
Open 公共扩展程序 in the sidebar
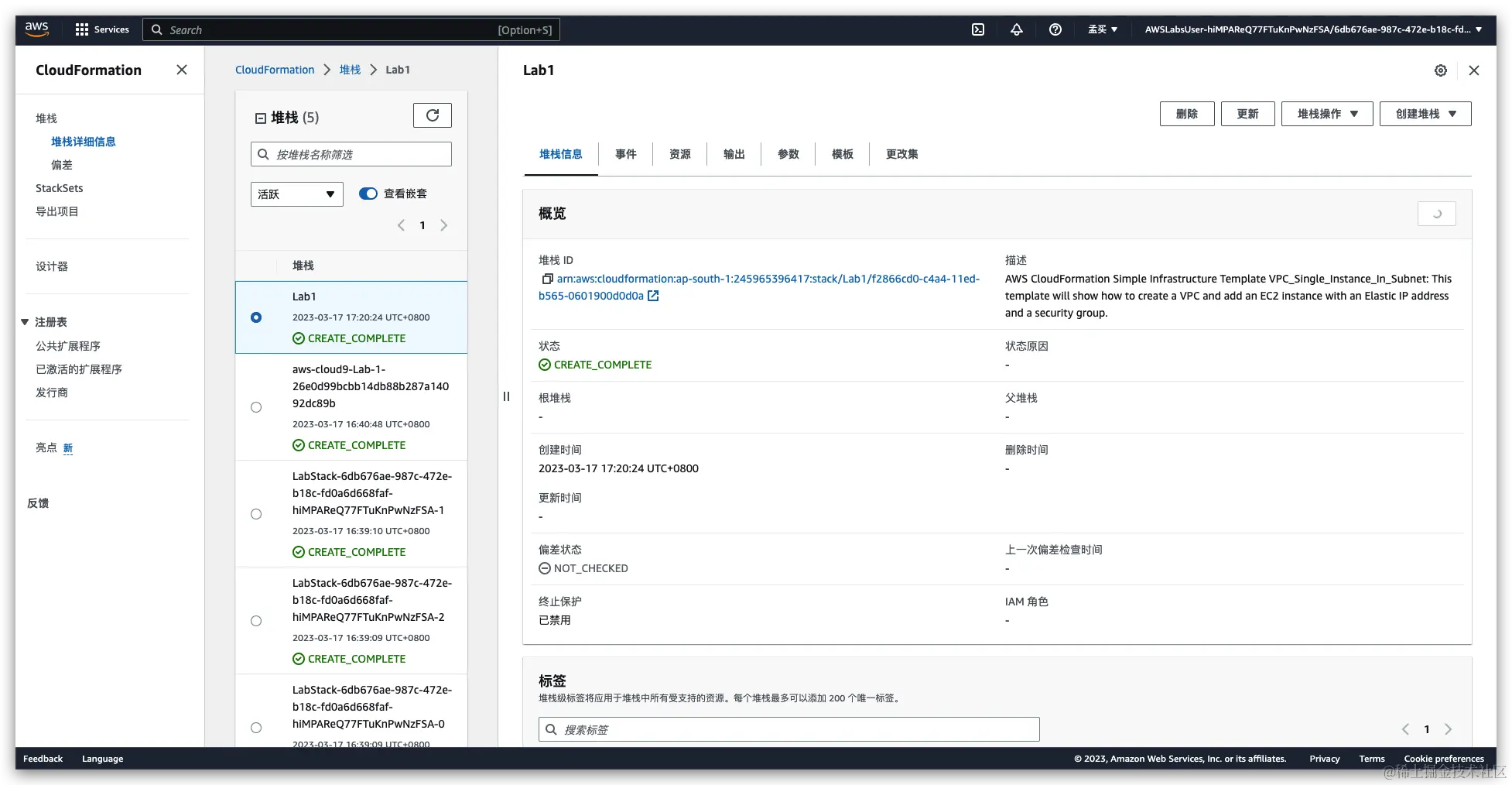(x=68, y=346)
